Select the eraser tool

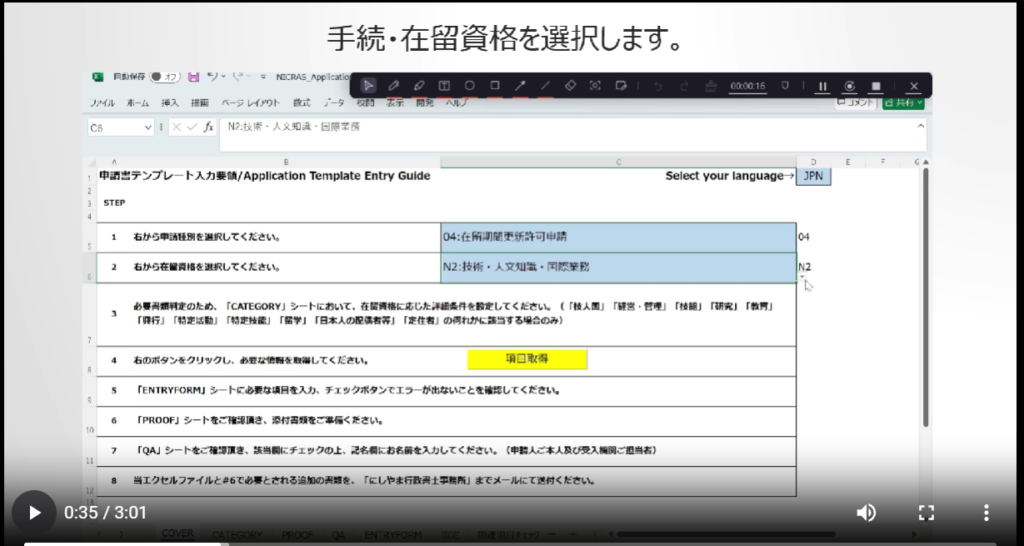coord(570,86)
